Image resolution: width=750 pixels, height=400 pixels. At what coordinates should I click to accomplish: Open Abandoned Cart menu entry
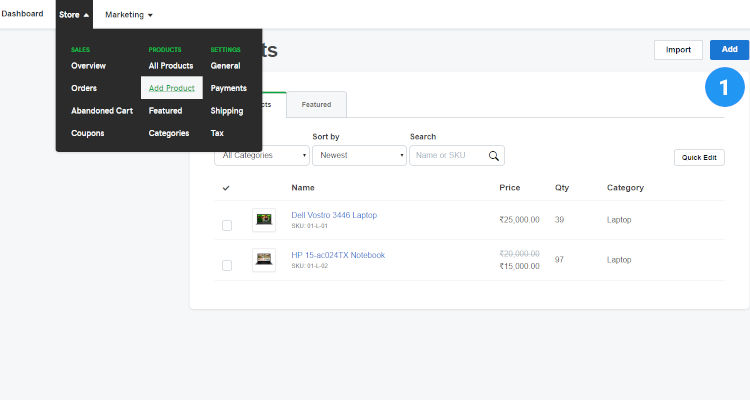[102, 111]
